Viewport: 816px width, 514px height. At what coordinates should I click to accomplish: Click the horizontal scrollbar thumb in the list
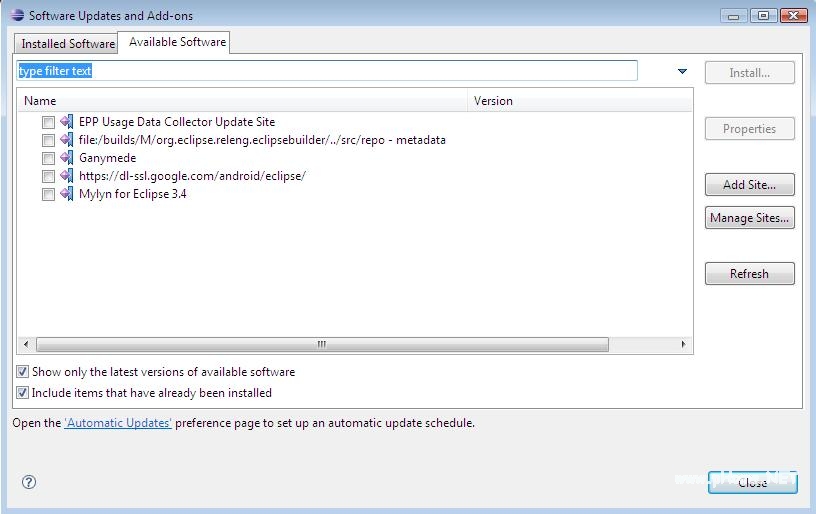(x=322, y=344)
